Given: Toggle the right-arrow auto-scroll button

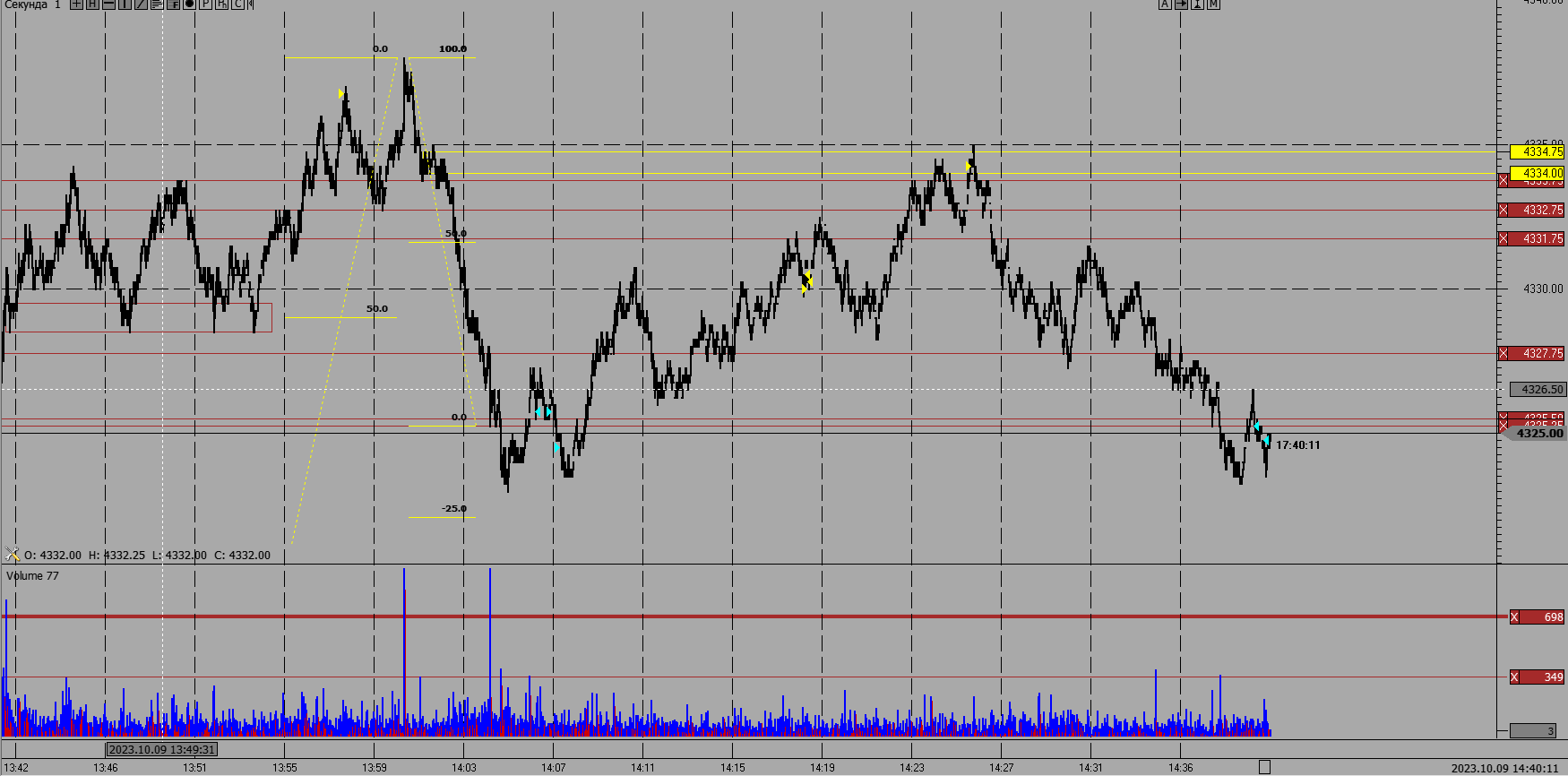Looking at the screenshot, I should tap(1181, 4).
